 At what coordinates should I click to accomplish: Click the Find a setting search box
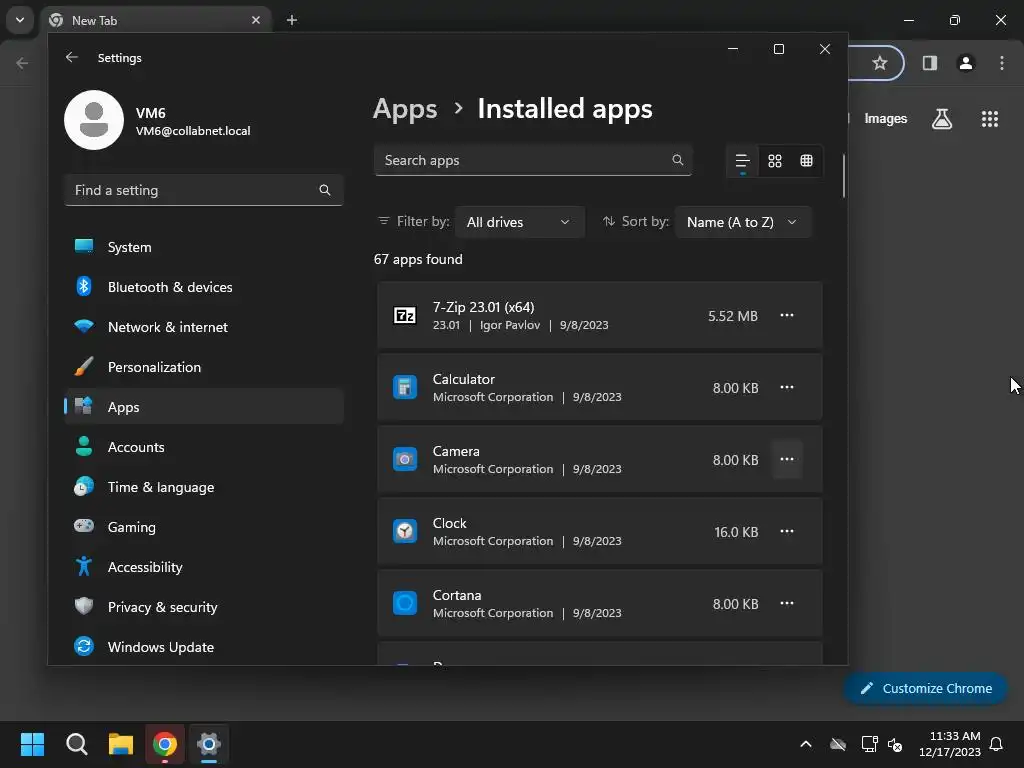point(203,190)
